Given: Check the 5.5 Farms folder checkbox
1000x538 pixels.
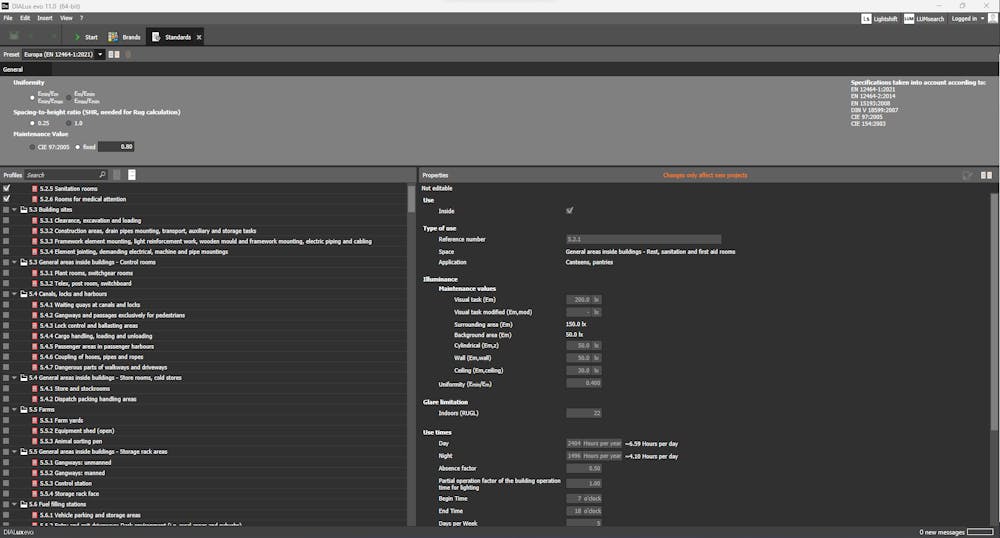Looking at the screenshot, I should (7, 410).
